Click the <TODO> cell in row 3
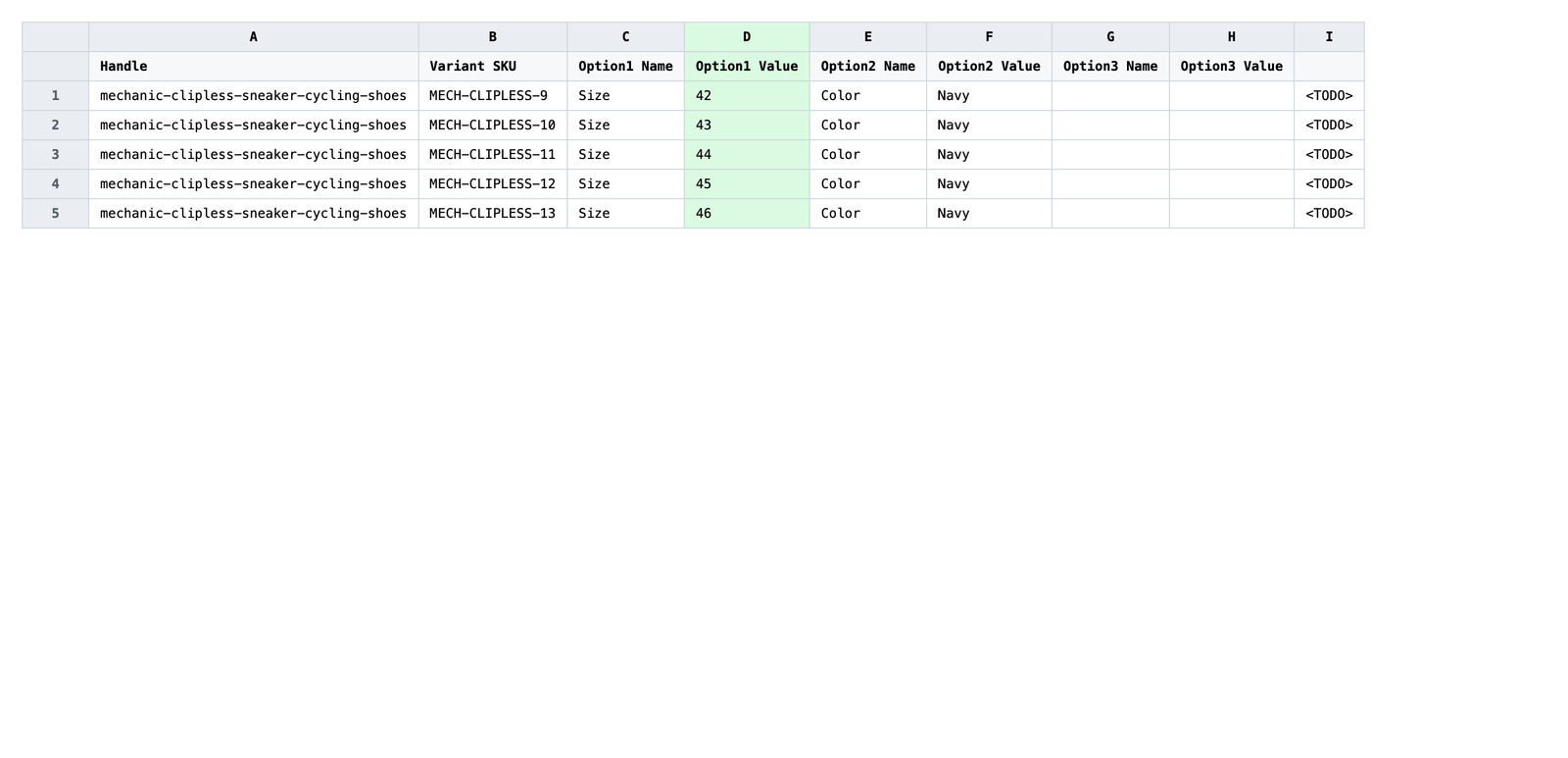 pos(1329,155)
